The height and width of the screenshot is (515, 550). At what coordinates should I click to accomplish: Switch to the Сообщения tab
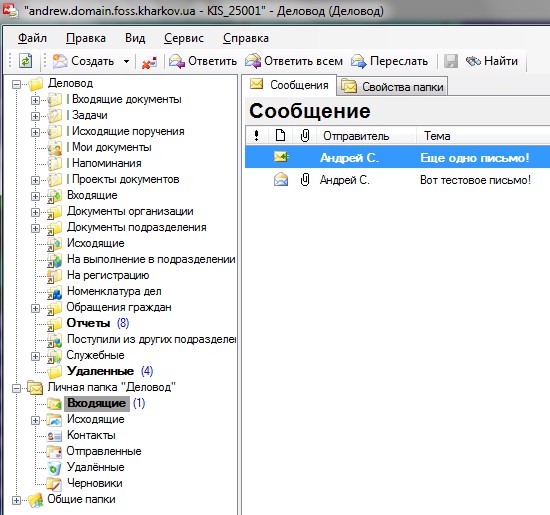click(289, 85)
